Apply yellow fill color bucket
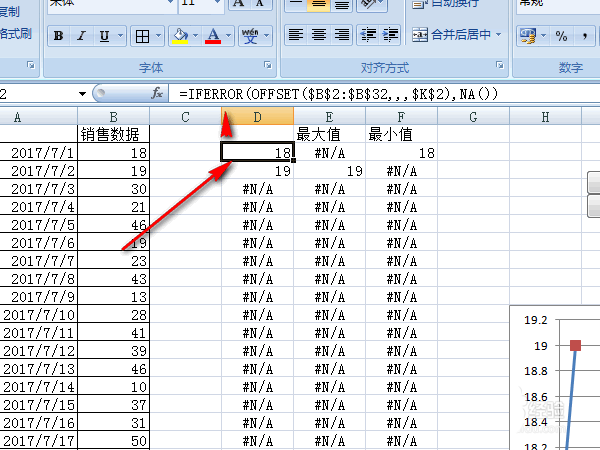The width and height of the screenshot is (600, 450). click(x=180, y=36)
